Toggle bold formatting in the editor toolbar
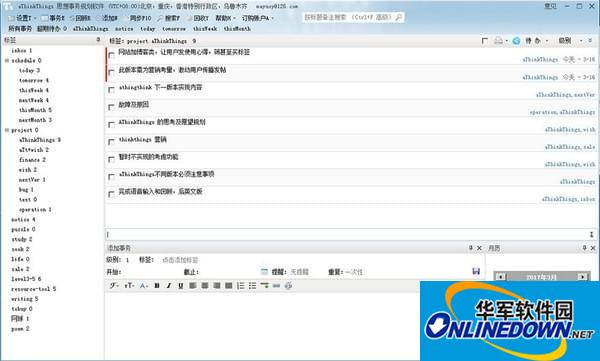The image size is (600, 361). coord(157,286)
